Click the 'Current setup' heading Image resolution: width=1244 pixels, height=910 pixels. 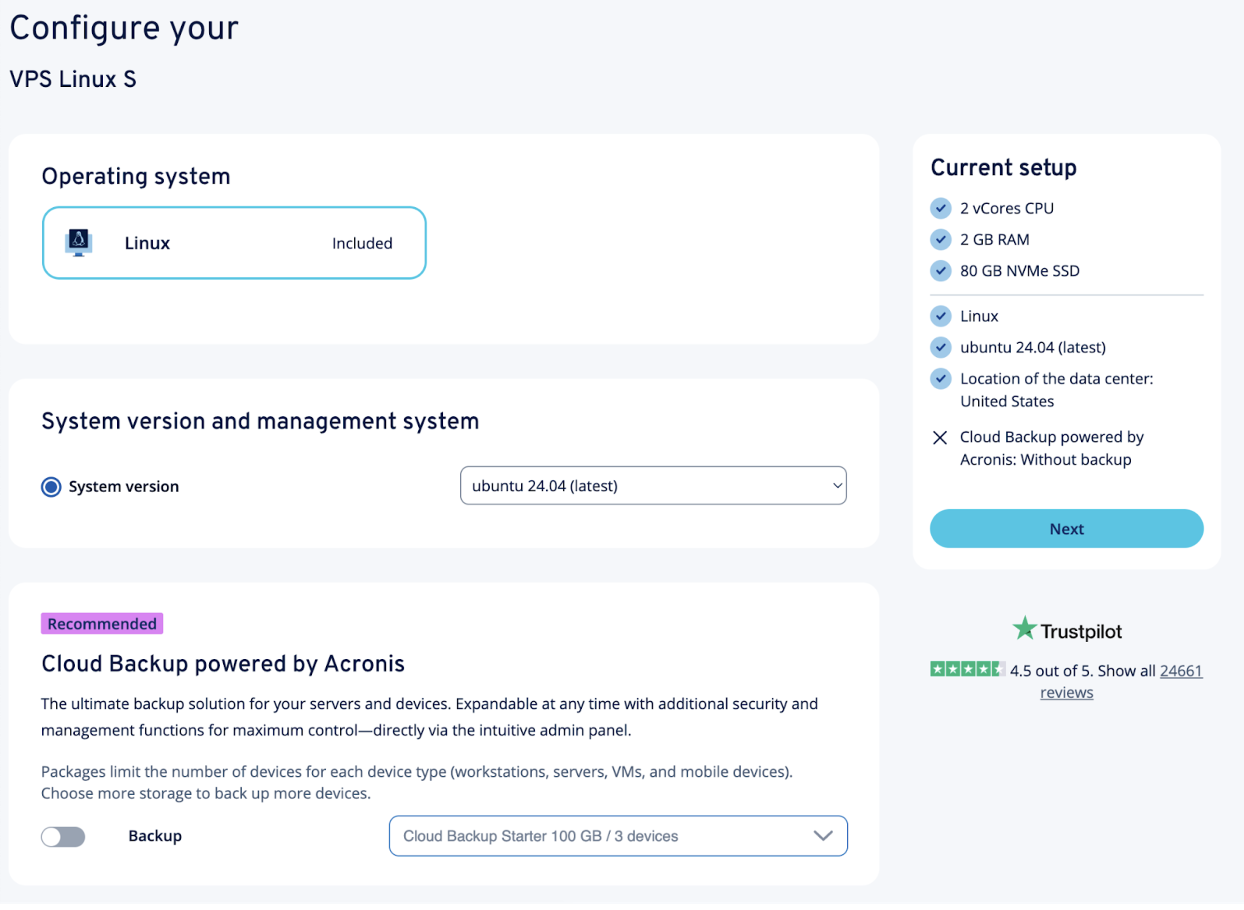click(x=1004, y=167)
